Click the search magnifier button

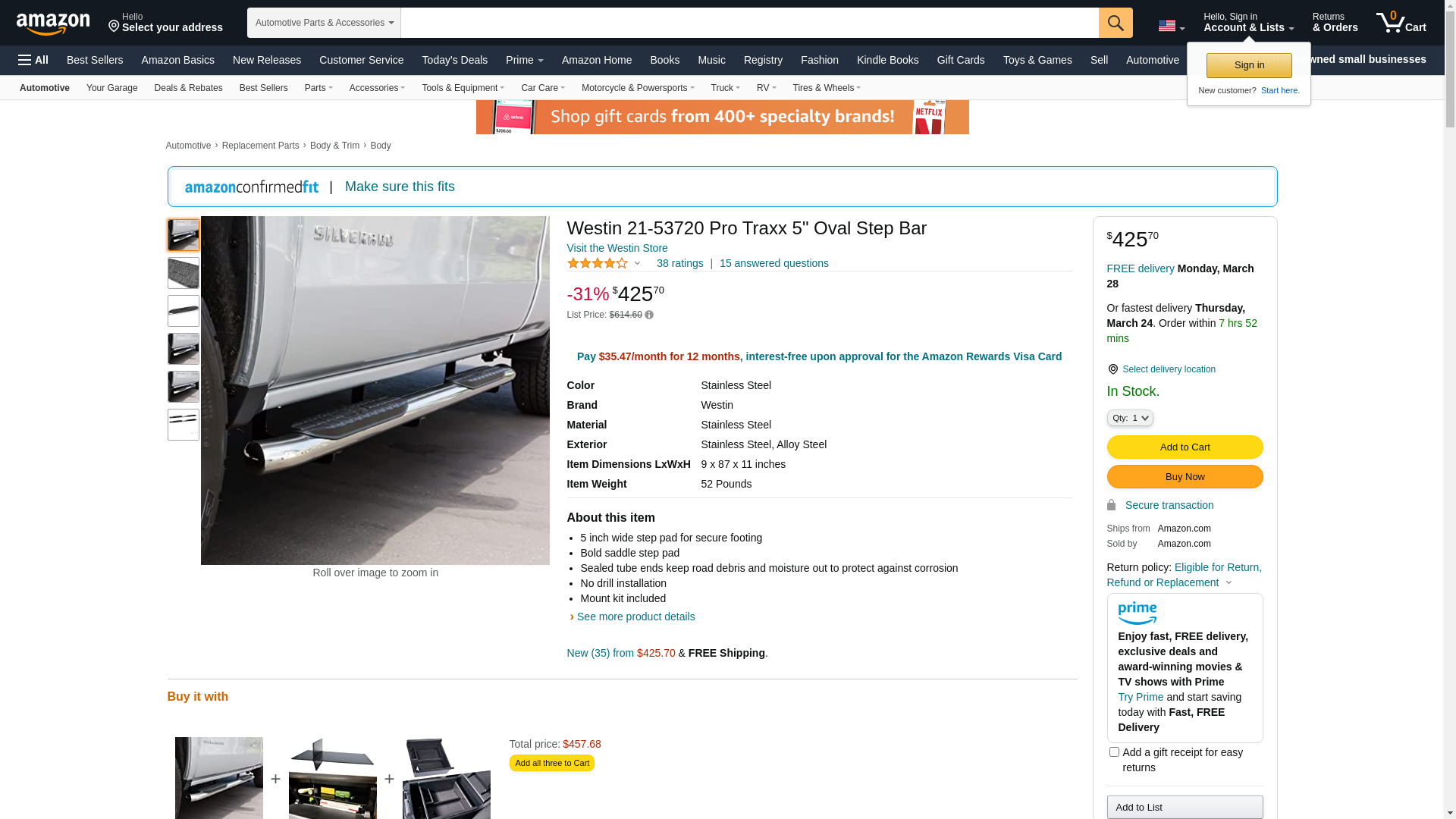pyautogui.click(x=1115, y=23)
